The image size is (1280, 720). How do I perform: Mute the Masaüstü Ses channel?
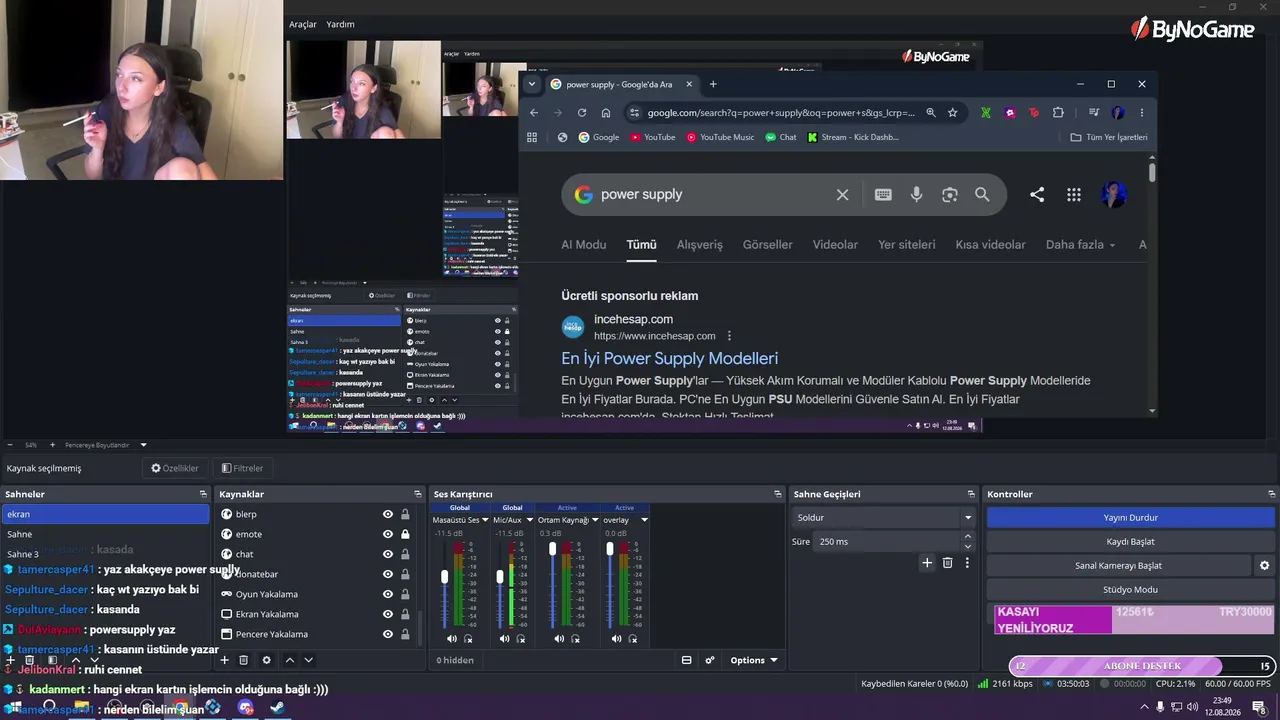point(451,639)
